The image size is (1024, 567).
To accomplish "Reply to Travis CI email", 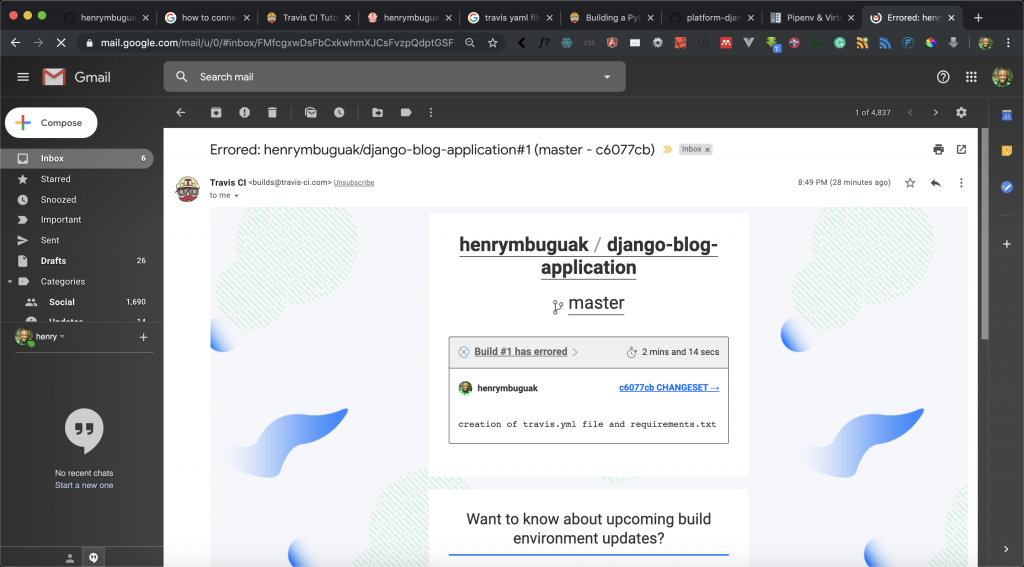I will (935, 183).
